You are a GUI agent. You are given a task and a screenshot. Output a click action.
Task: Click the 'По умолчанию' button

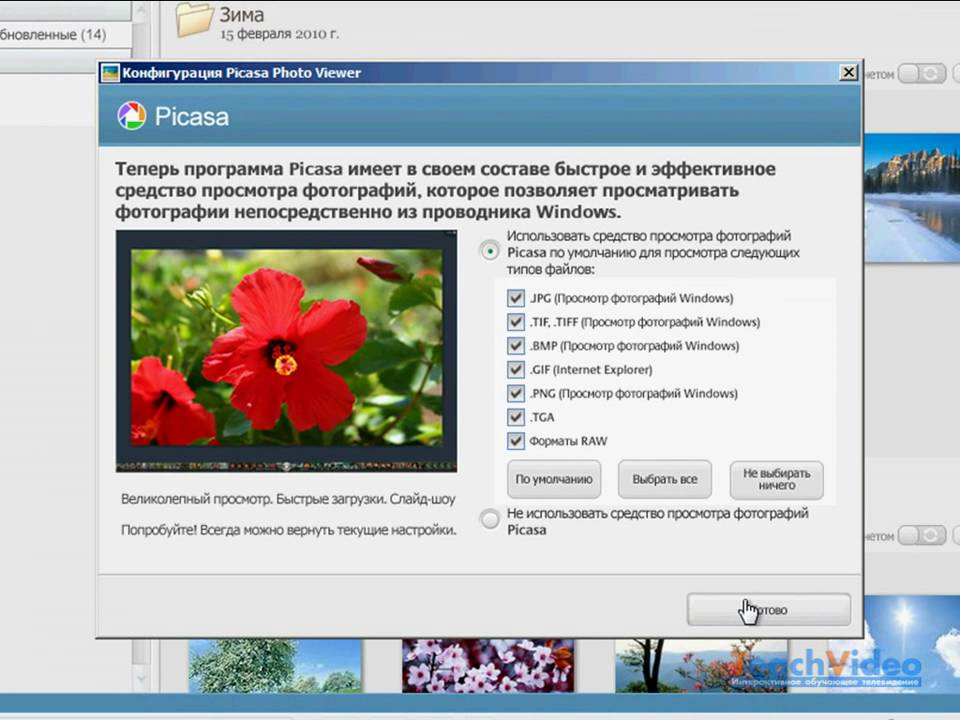pyautogui.click(x=554, y=479)
